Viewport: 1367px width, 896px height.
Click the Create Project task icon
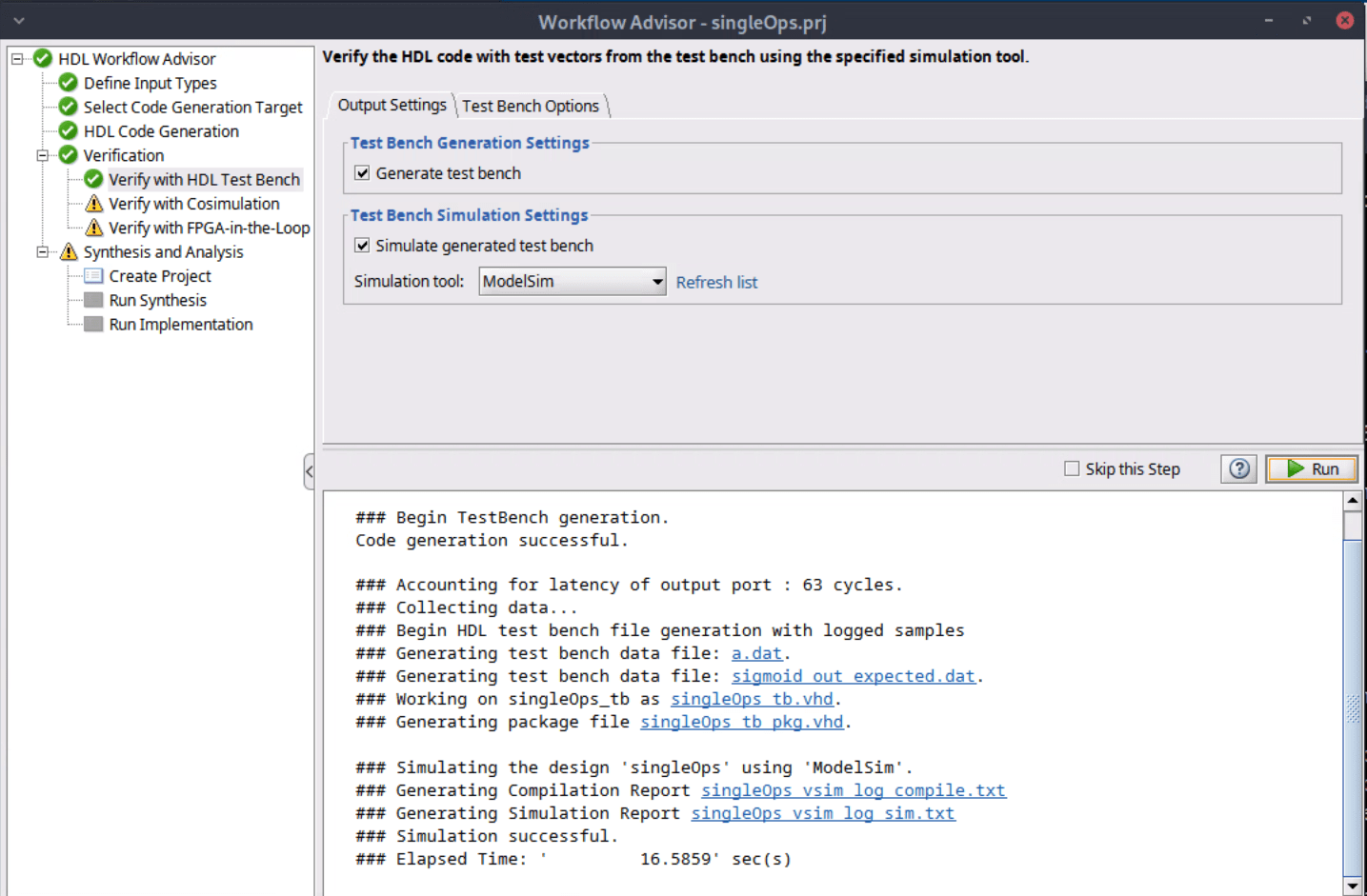92,275
